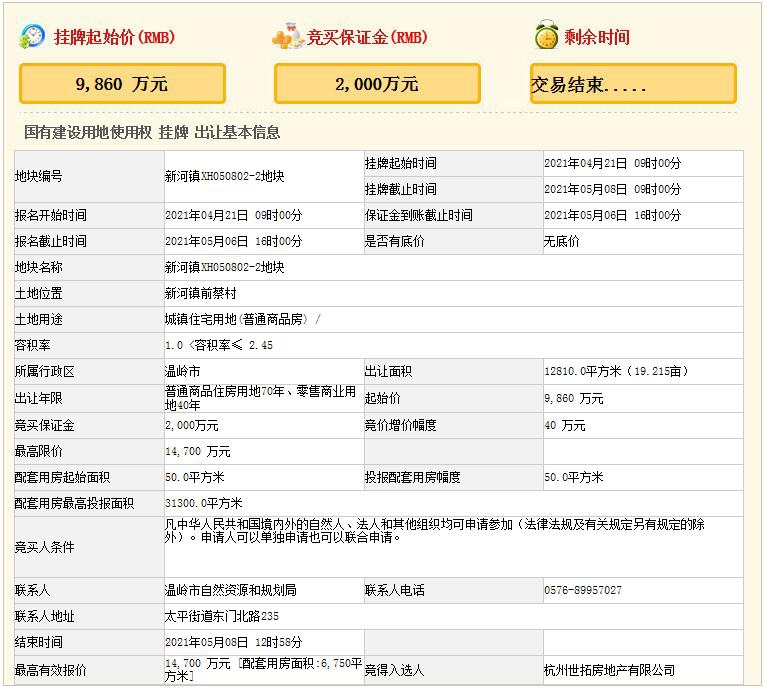Select the 竞买保证金(RMB) heading
Image resolution: width=767 pixels, height=688 pixels.
(367, 37)
